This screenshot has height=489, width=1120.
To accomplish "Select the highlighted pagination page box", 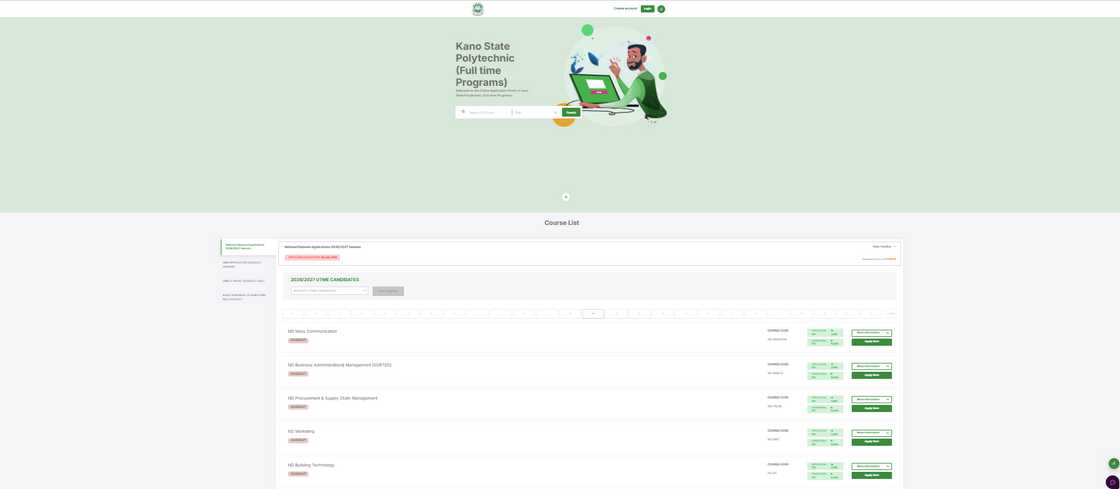I will pyautogui.click(x=593, y=313).
